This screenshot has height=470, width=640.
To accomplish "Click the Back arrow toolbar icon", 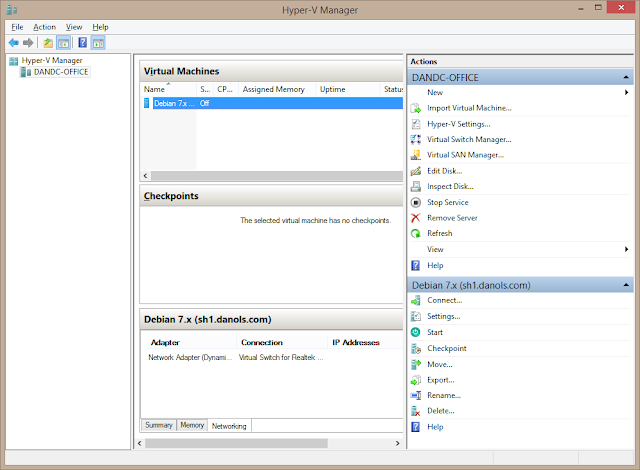I will pyautogui.click(x=13, y=42).
